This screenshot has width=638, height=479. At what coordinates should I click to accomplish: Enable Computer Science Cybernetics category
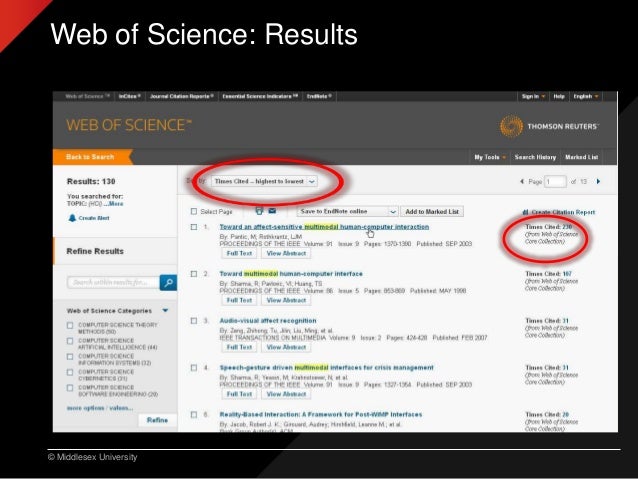click(70, 372)
